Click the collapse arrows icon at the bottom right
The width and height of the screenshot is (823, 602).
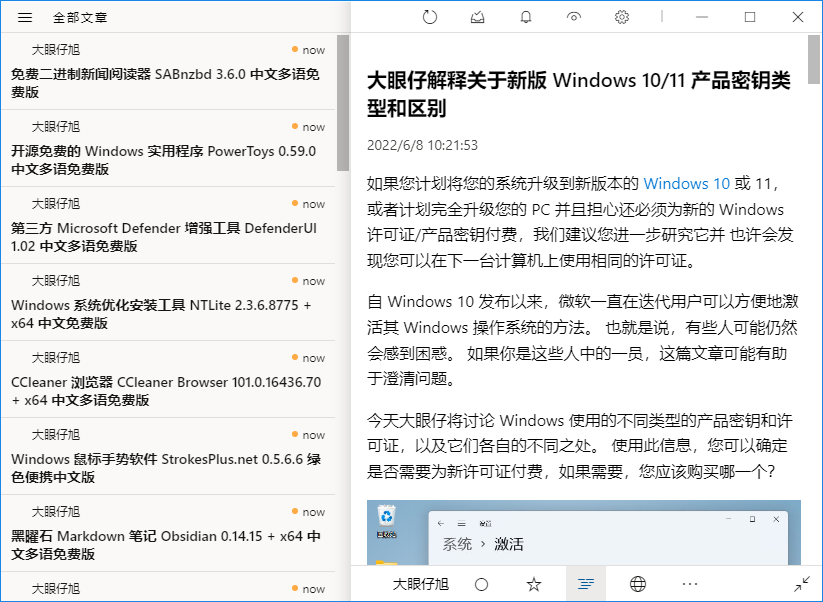click(x=802, y=584)
